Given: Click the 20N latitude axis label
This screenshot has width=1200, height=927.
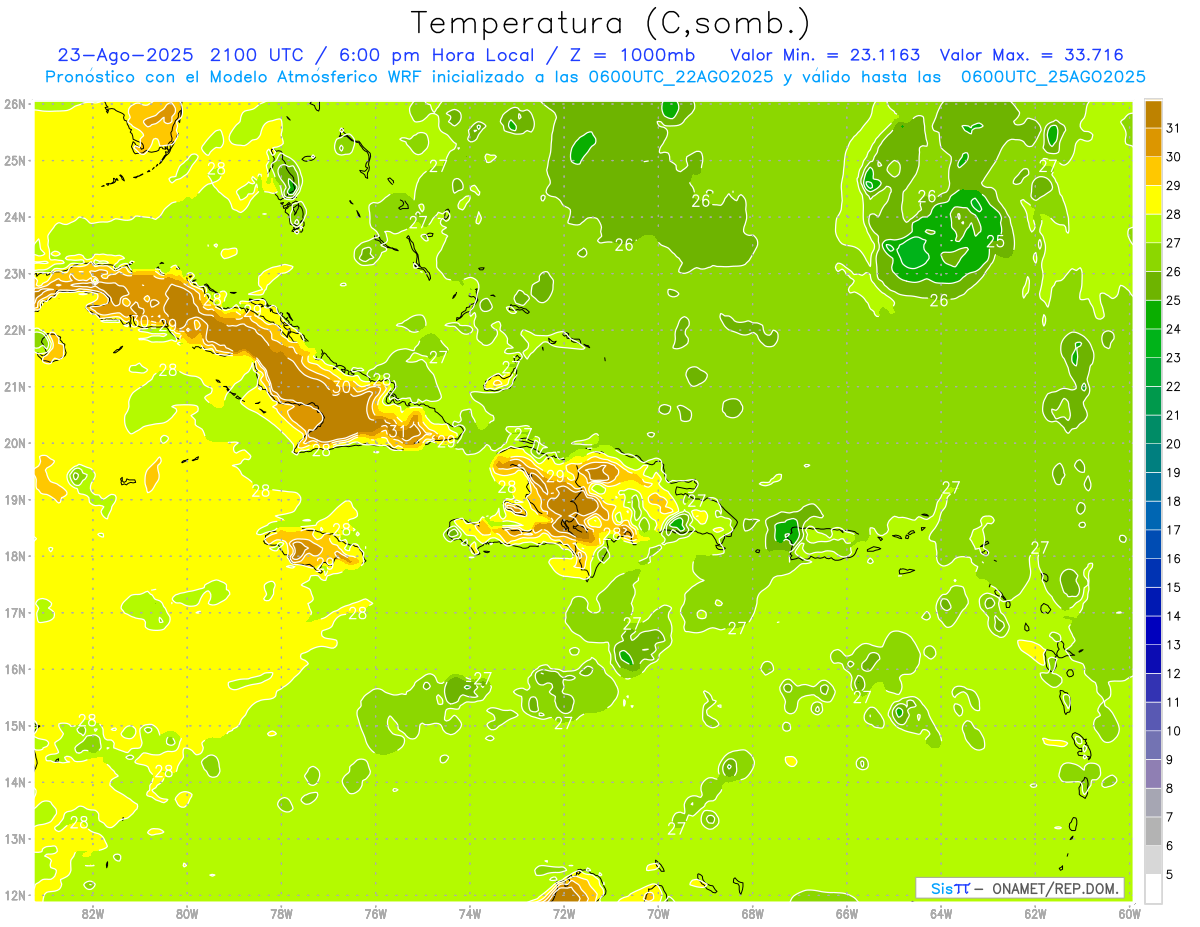Looking at the screenshot, I should 15,442.
